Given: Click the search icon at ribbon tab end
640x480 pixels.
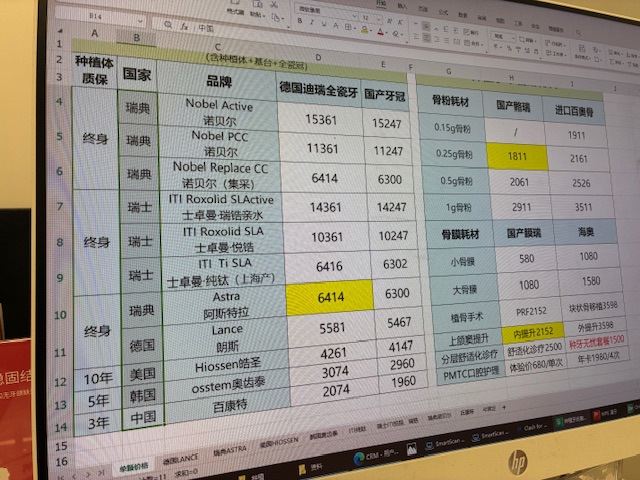Looking at the screenshot, I should click(x=578, y=32).
